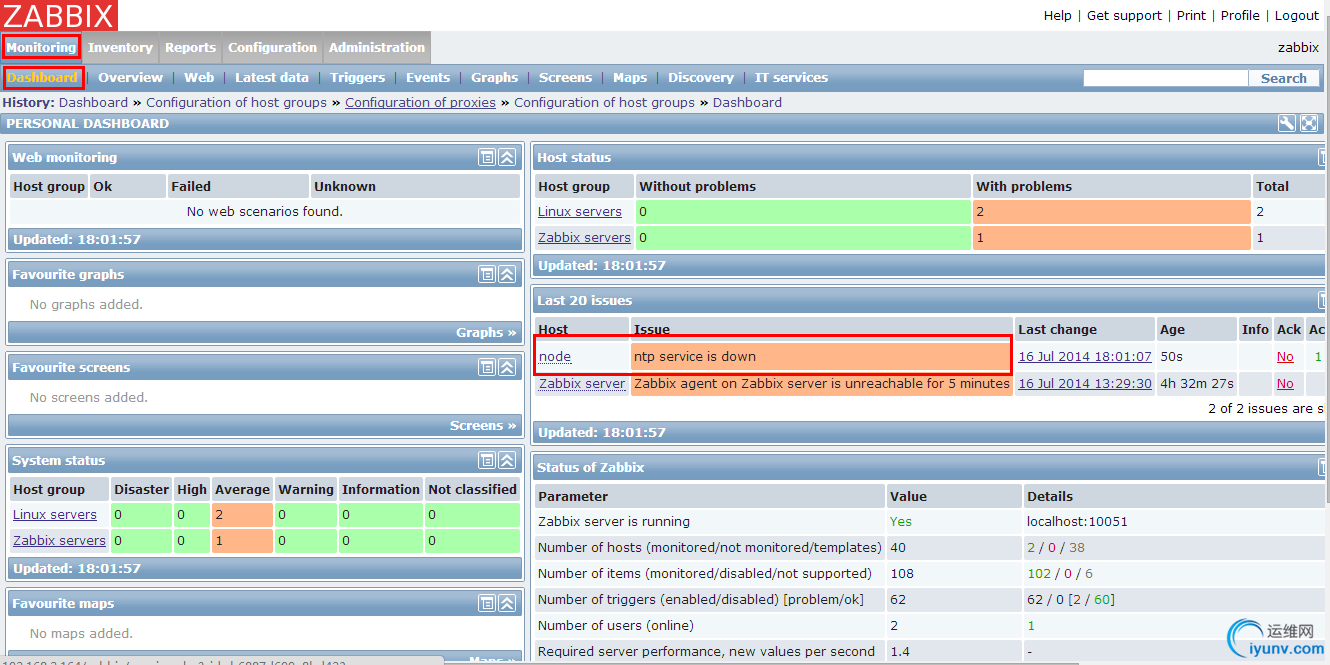Image resolution: width=1330 pixels, height=665 pixels.
Task: Toggle fullscreen mode icon
Action: [x=1308, y=123]
